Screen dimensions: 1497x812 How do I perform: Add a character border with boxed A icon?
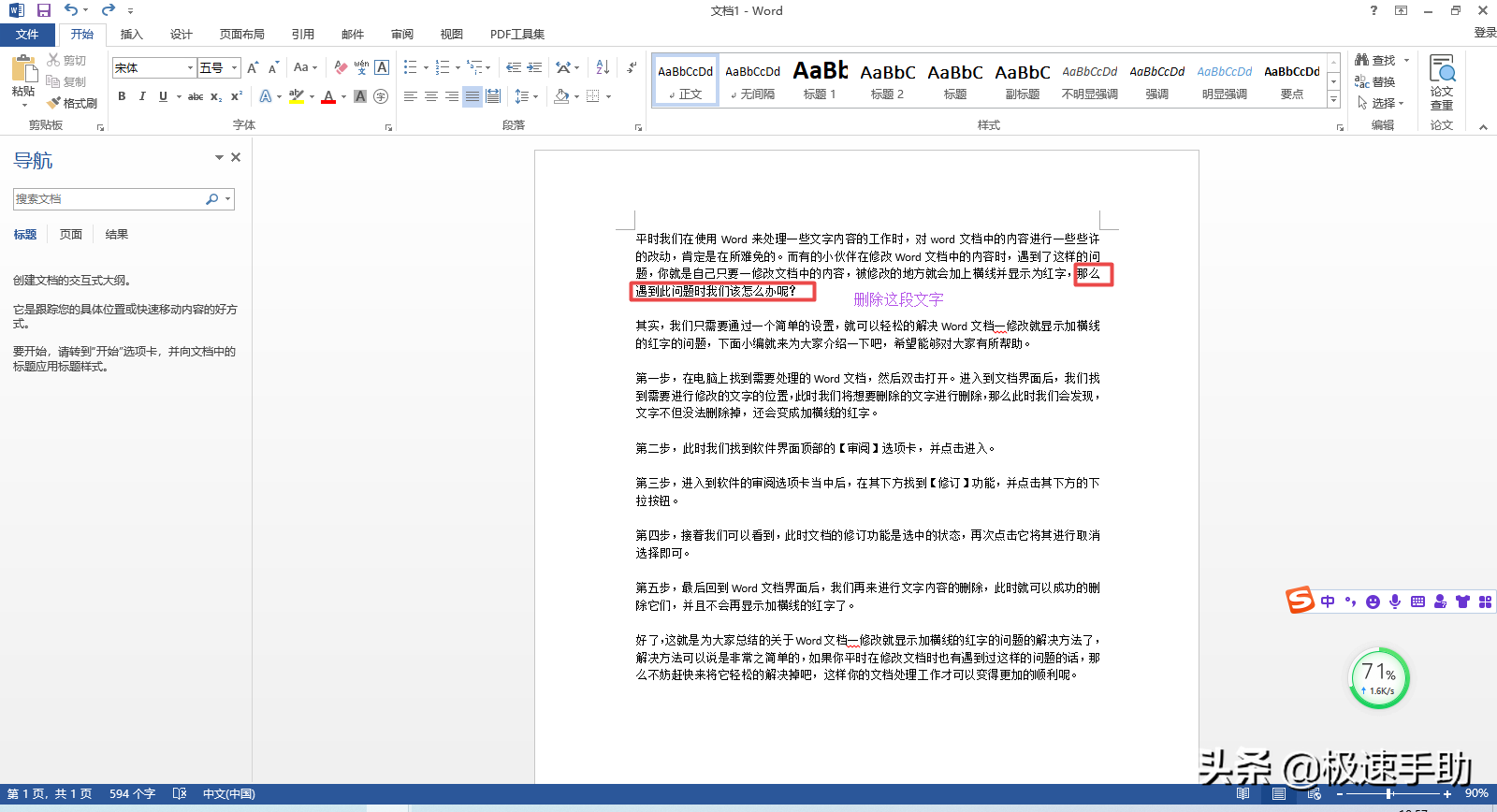pos(382,67)
